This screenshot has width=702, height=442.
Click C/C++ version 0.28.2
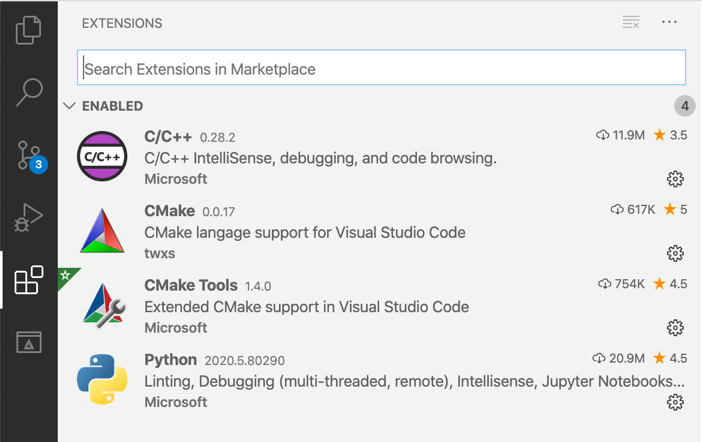(x=218, y=137)
